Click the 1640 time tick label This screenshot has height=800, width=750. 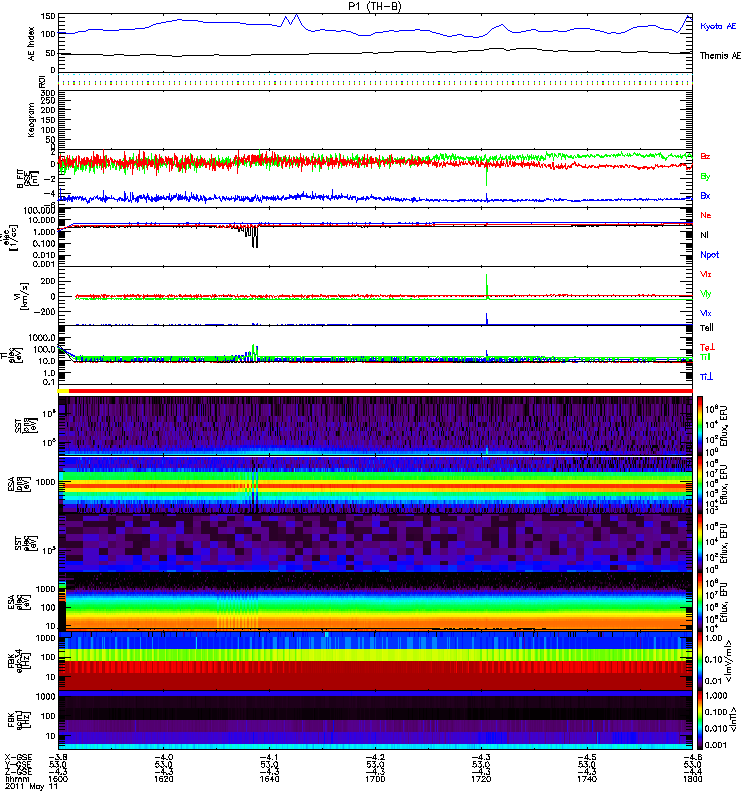tap(269, 779)
